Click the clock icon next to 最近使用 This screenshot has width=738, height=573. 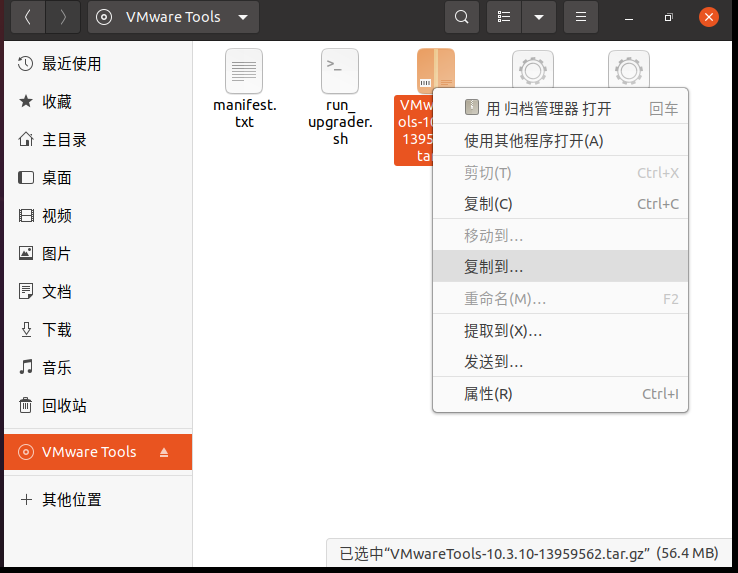pyautogui.click(x=25, y=64)
